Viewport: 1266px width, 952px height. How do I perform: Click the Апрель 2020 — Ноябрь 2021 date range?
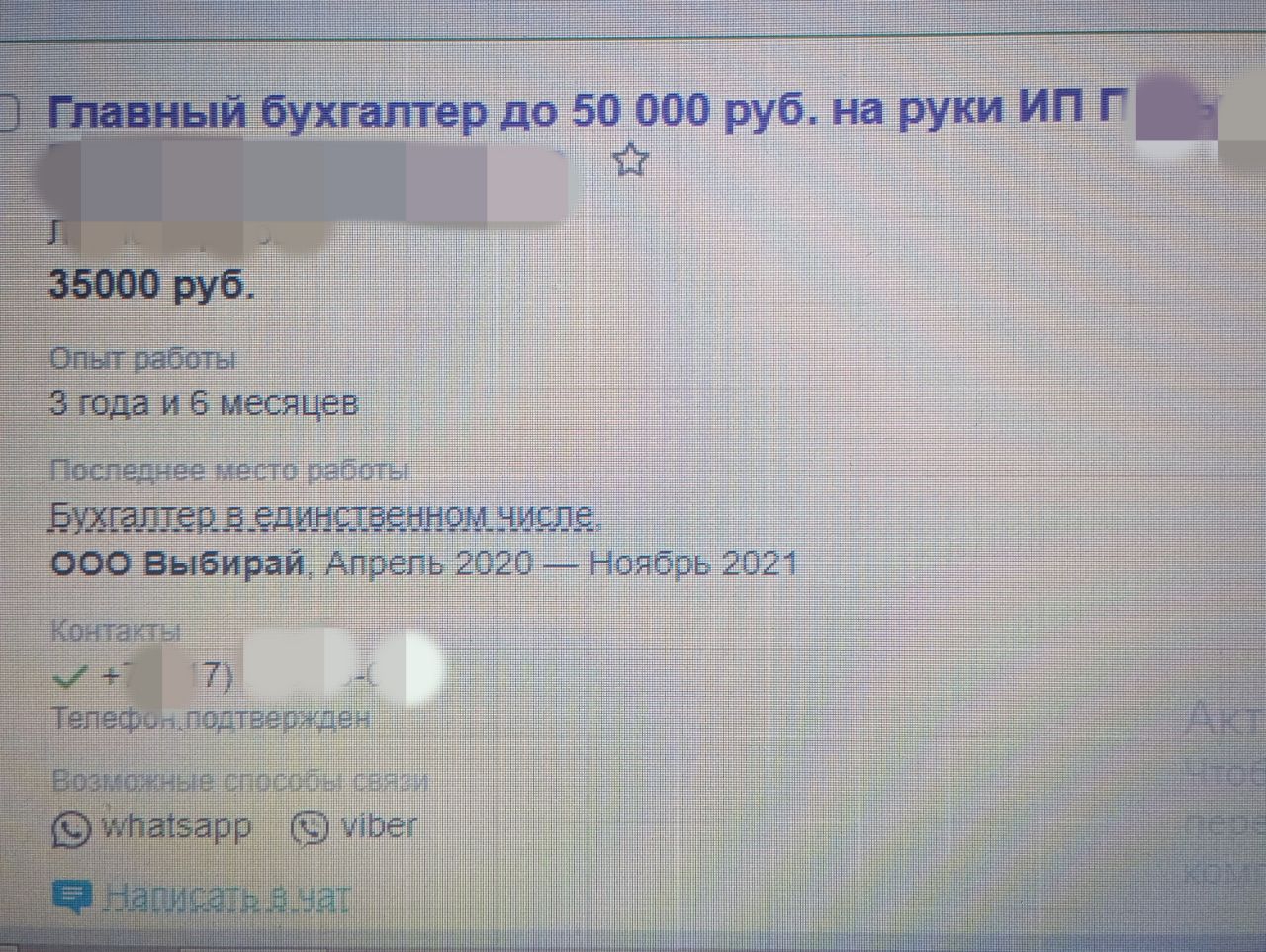(x=561, y=564)
